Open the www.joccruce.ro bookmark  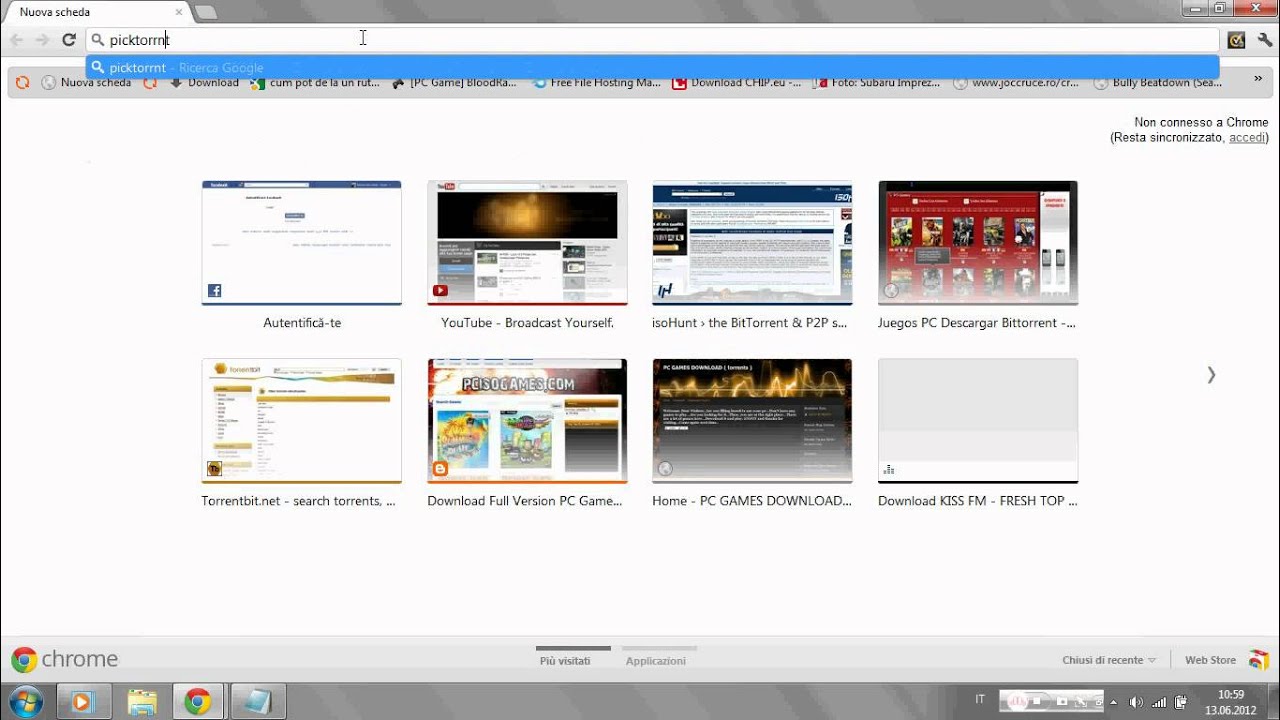point(1018,83)
